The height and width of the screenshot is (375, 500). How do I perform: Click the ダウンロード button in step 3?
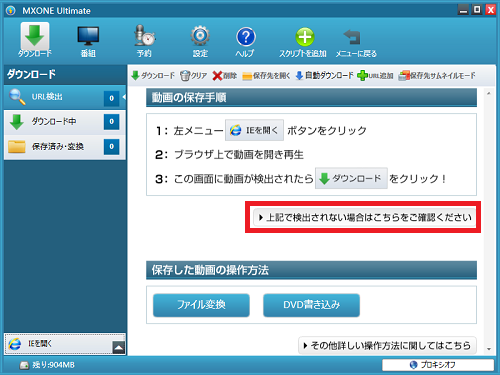click(351, 178)
